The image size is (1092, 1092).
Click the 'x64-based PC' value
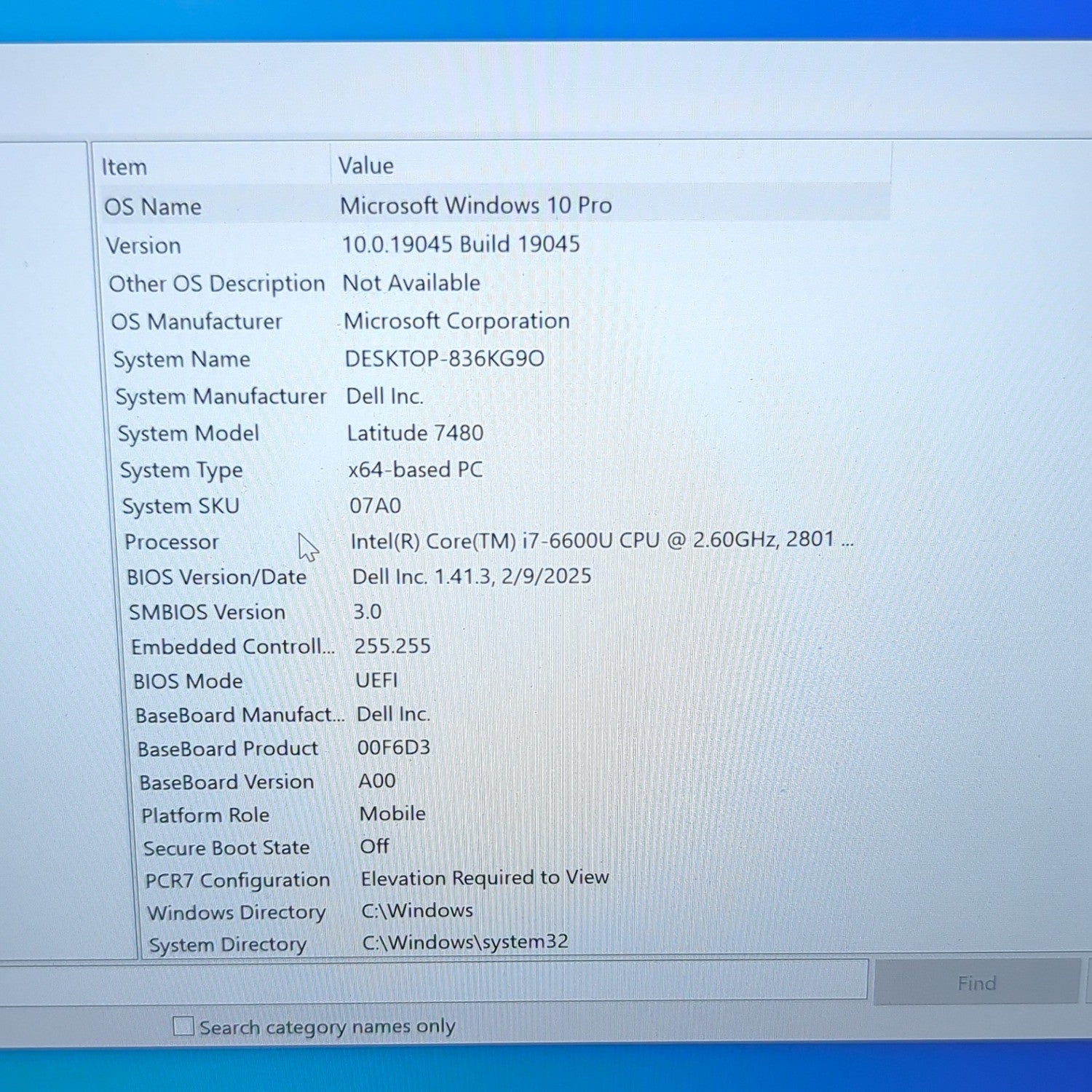416,470
